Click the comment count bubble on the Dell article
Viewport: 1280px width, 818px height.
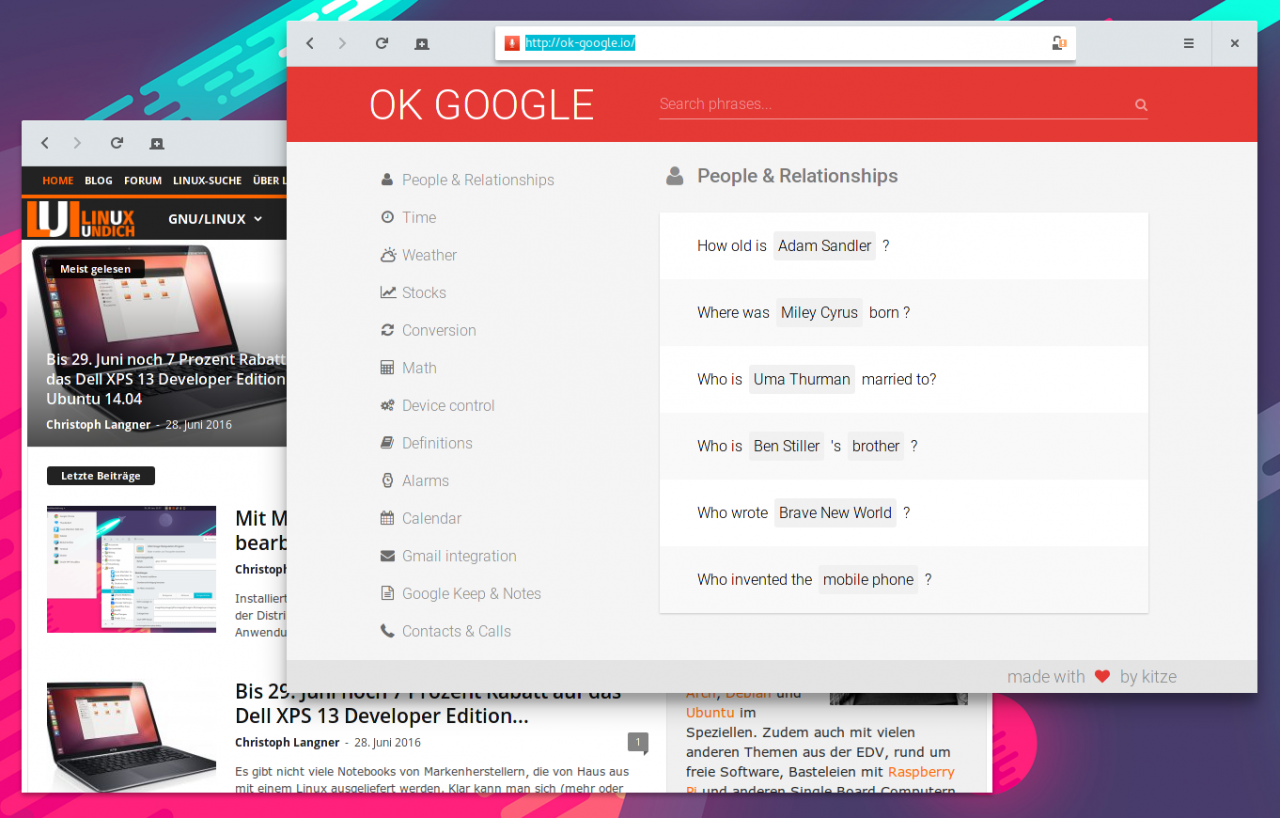[x=637, y=742]
